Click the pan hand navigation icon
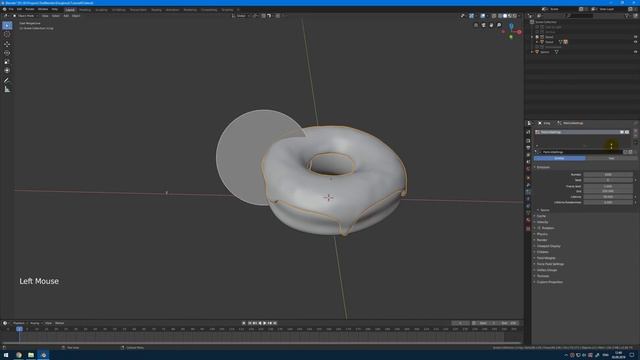This screenshot has height=360, width=640. tap(491, 25)
